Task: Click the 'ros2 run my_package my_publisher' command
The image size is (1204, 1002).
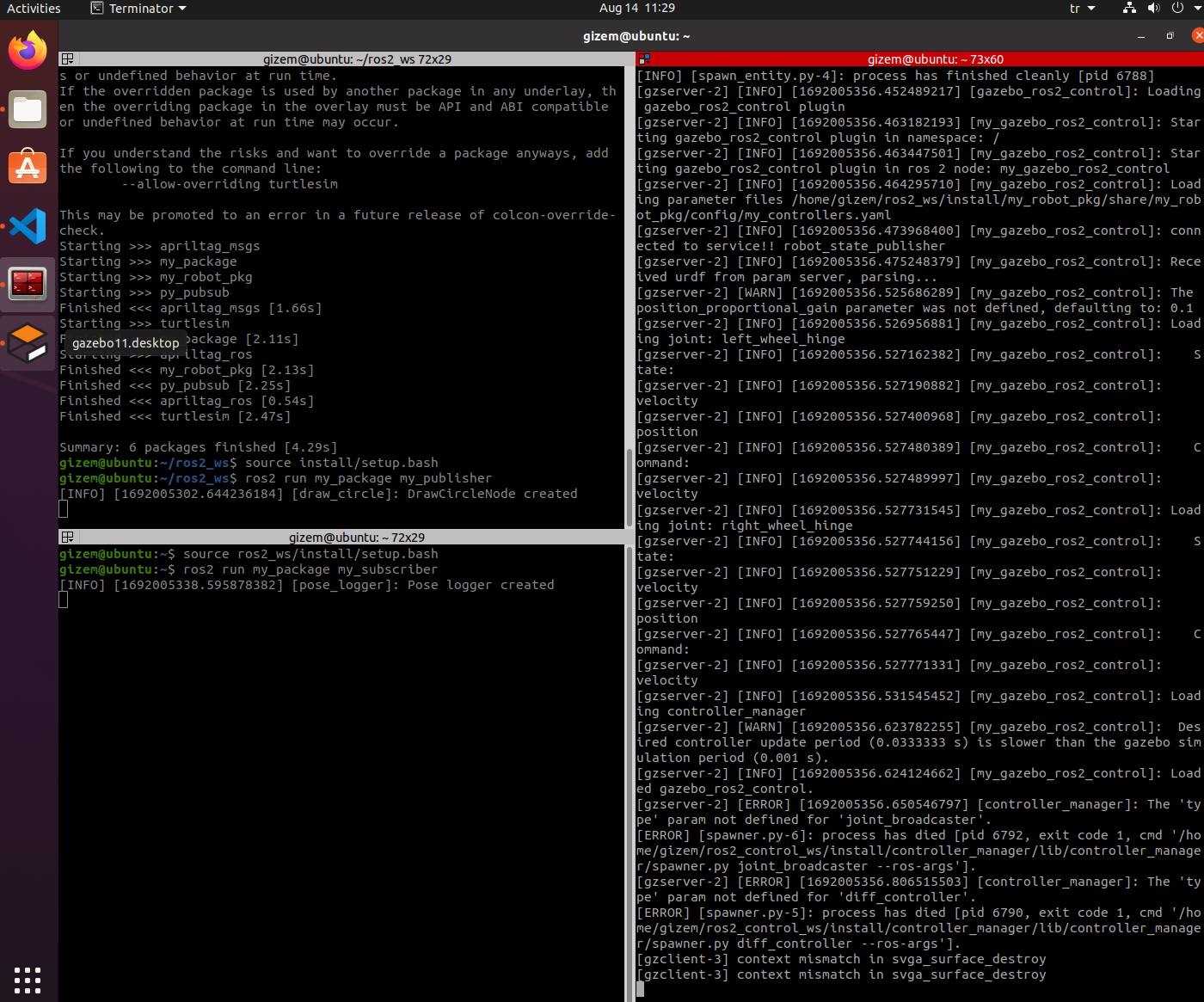Action: [x=368, y=478]
